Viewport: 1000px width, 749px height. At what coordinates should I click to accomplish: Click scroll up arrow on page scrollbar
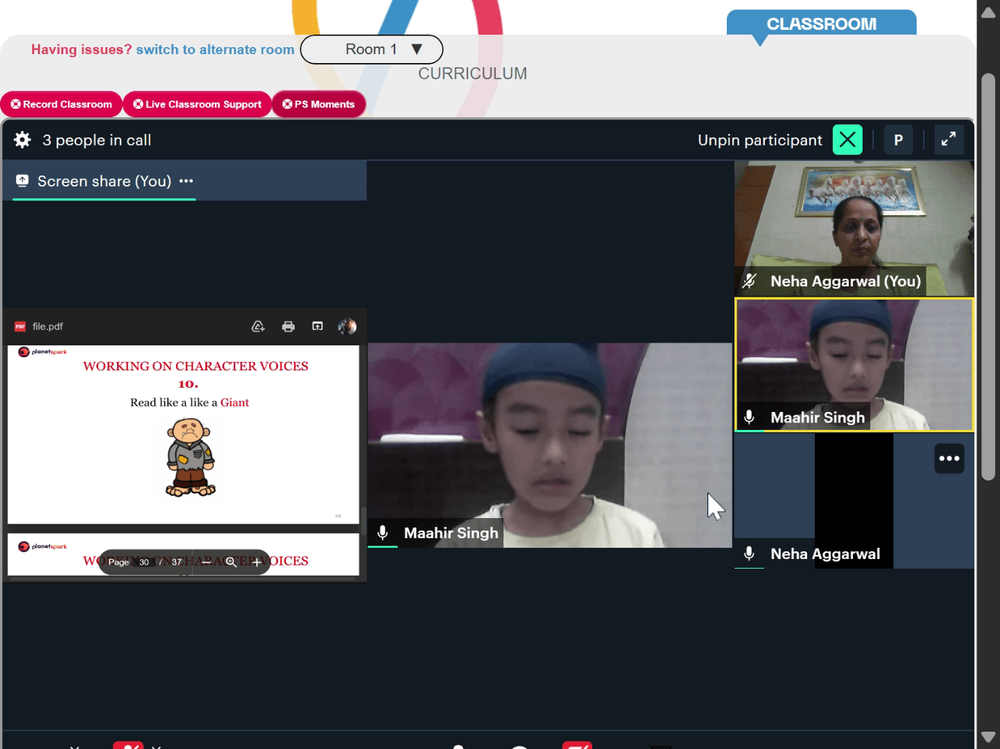(x=988, y=13)
